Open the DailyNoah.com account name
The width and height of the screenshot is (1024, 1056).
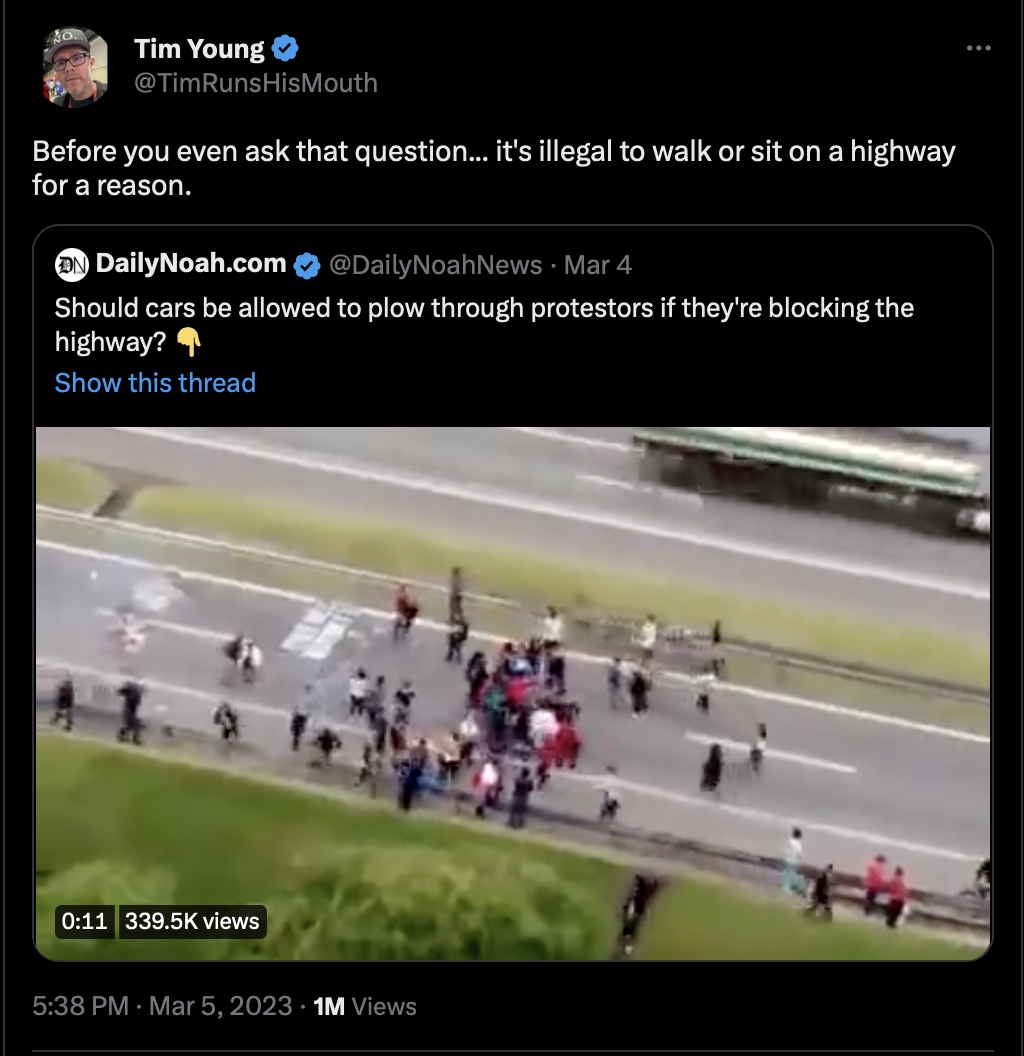point(191,263)
